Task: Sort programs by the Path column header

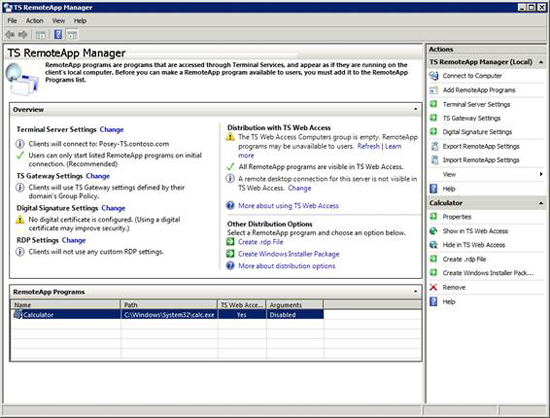Action: [169, 305]
